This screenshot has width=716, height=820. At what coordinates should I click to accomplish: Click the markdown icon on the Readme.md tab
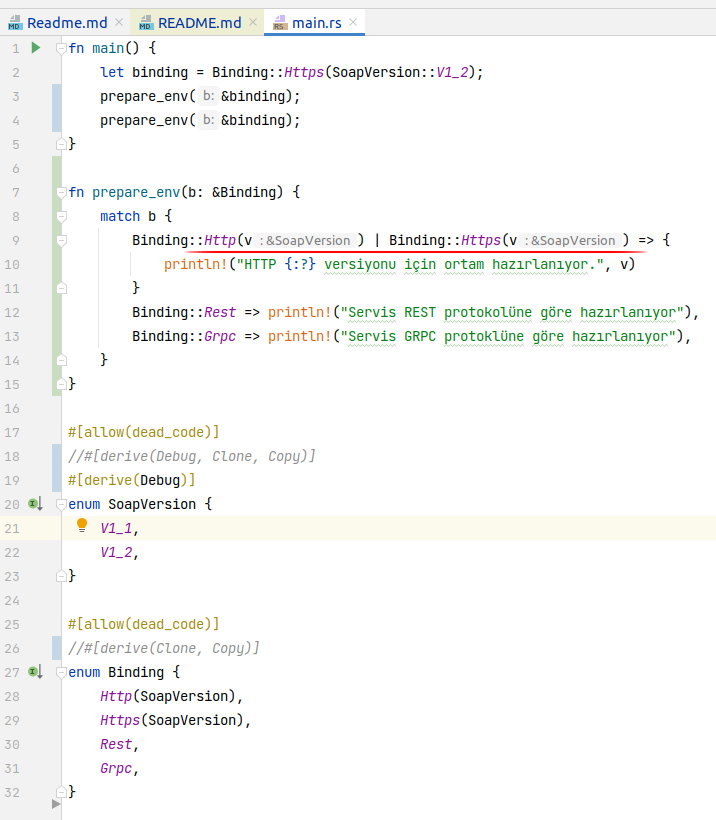pos(14,22)
